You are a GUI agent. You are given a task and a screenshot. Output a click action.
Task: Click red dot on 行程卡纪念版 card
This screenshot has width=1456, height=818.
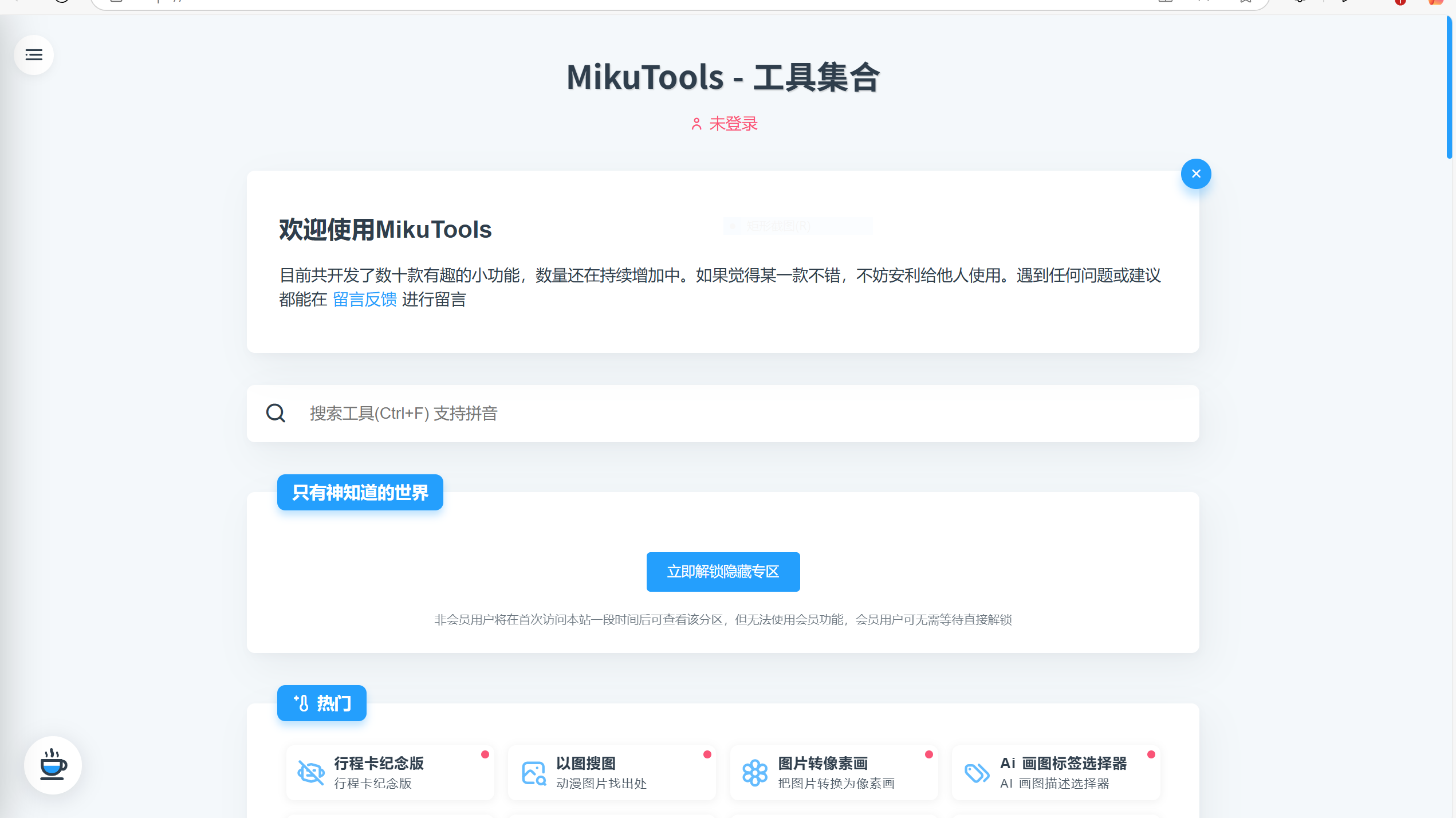485,754
